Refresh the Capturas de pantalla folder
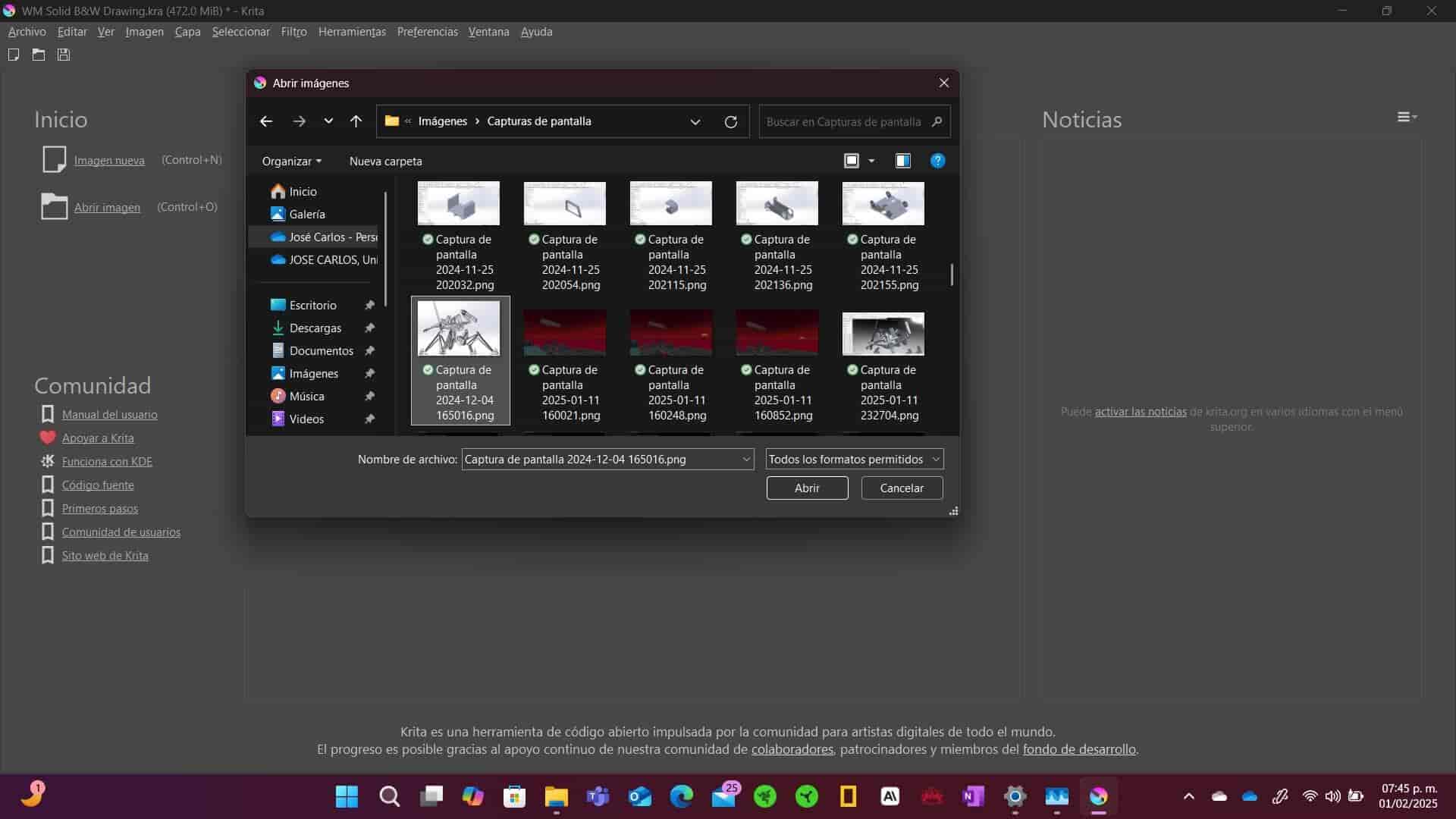This screenshot has height=819, width=1456. pos(731,121)
